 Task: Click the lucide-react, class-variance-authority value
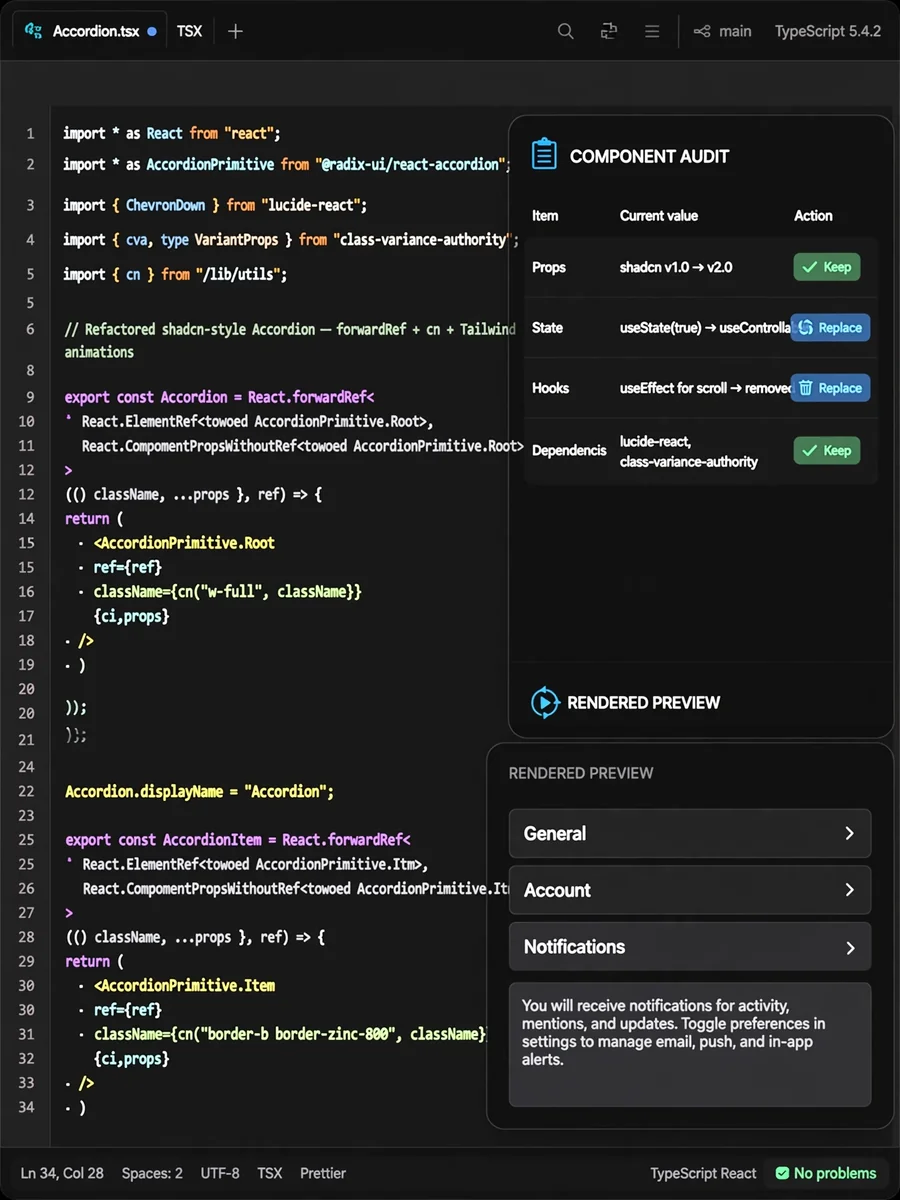tap(689, 451)
